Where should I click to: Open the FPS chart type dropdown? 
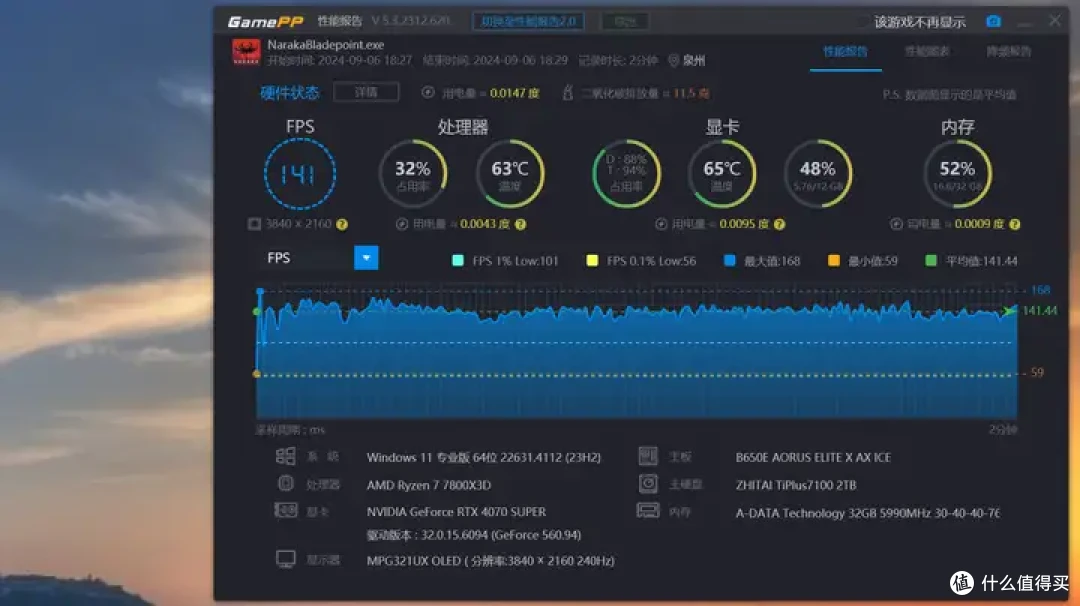[x=366, y=258]
